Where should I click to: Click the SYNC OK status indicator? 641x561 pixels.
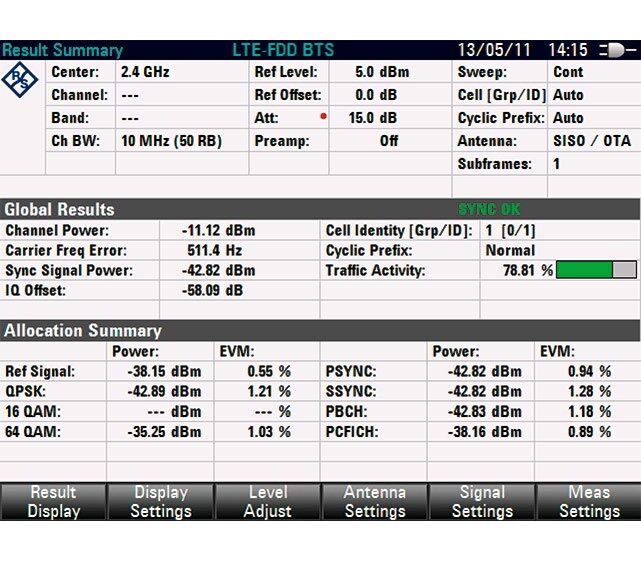coord(490,209)
